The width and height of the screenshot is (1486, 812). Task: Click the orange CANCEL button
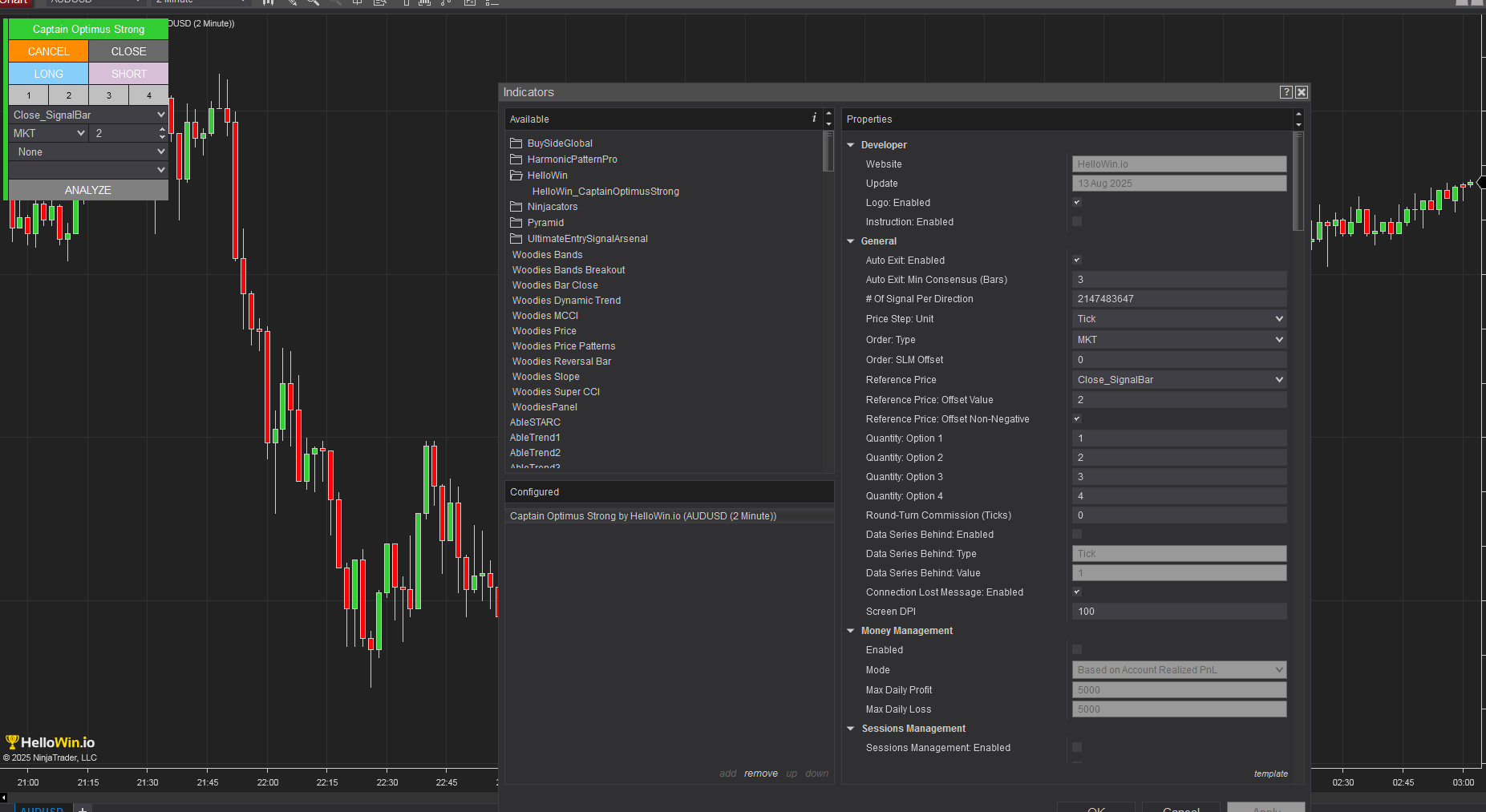click(48, 51)
